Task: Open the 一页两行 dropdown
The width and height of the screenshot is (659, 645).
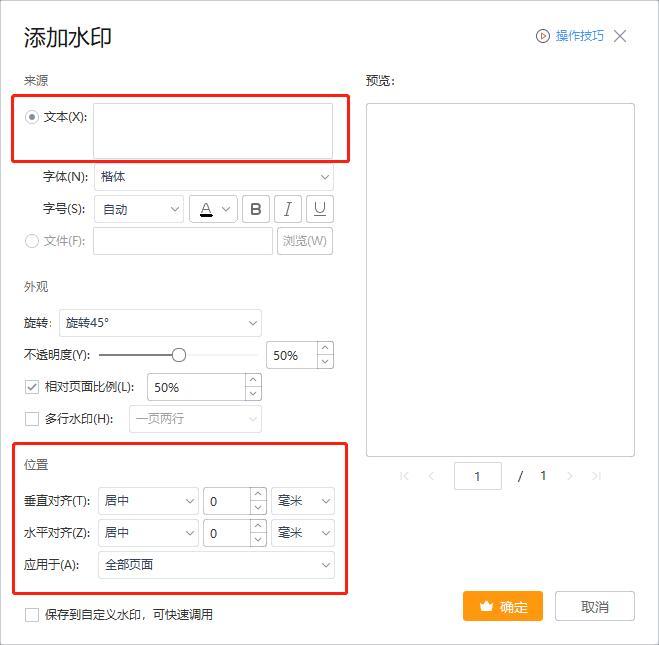Action: pos(195,419)
